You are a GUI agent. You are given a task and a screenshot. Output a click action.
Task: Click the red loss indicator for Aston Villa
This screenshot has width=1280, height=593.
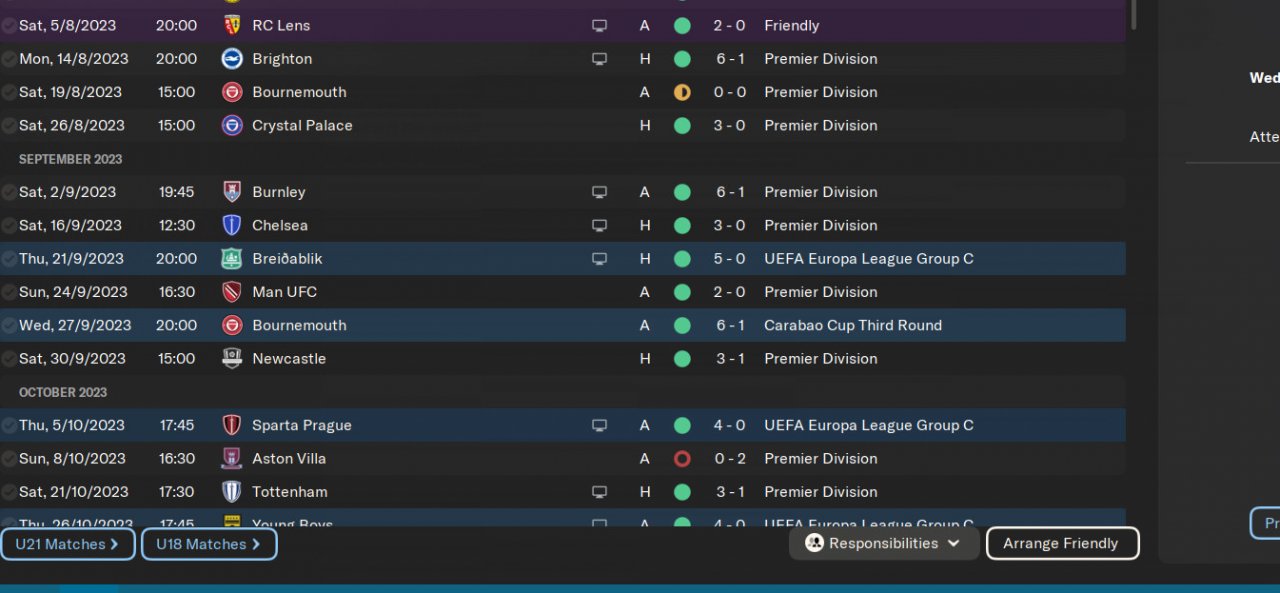click(682, 459)
